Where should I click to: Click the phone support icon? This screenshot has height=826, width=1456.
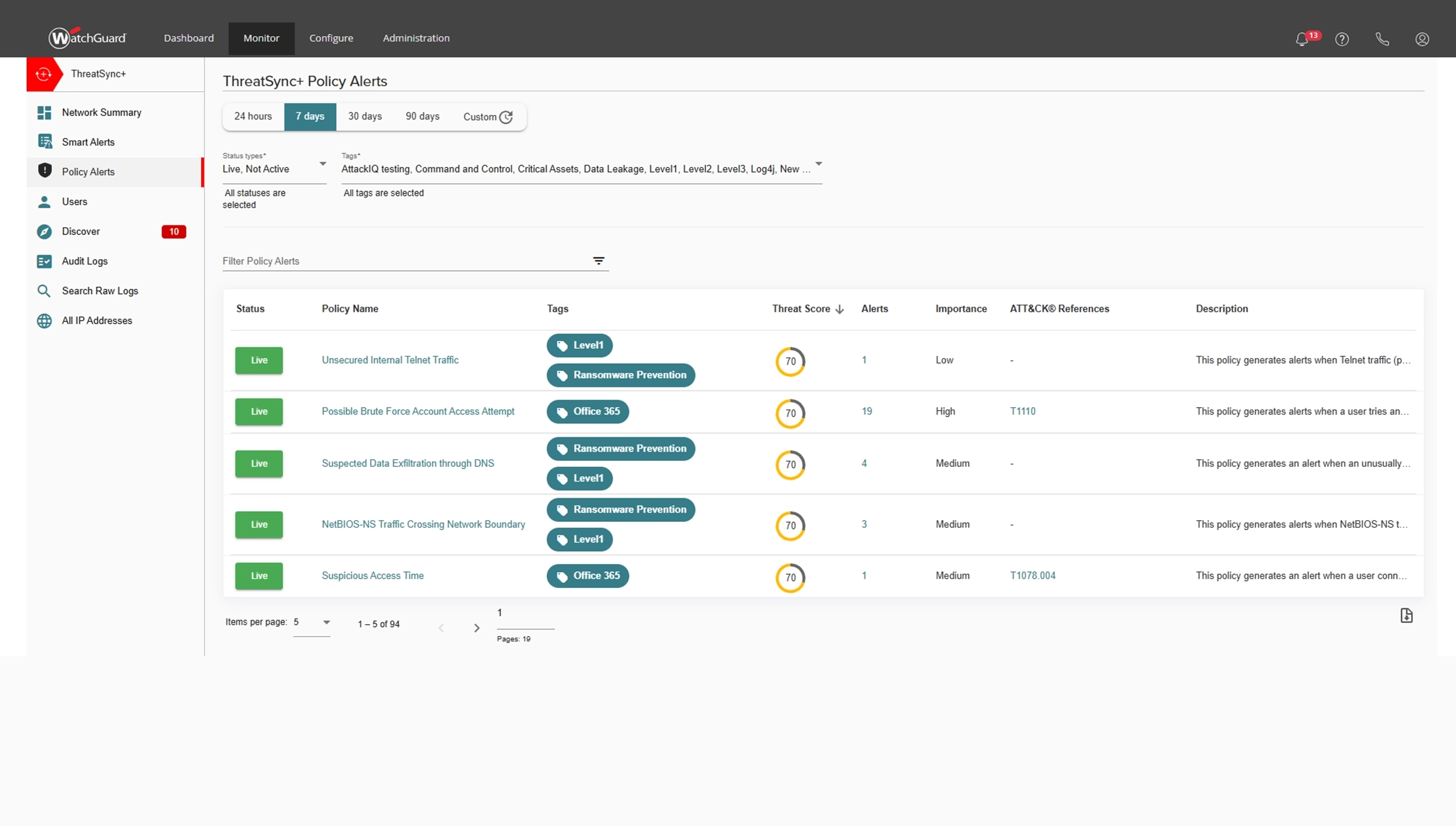(x=1382, y=39)
